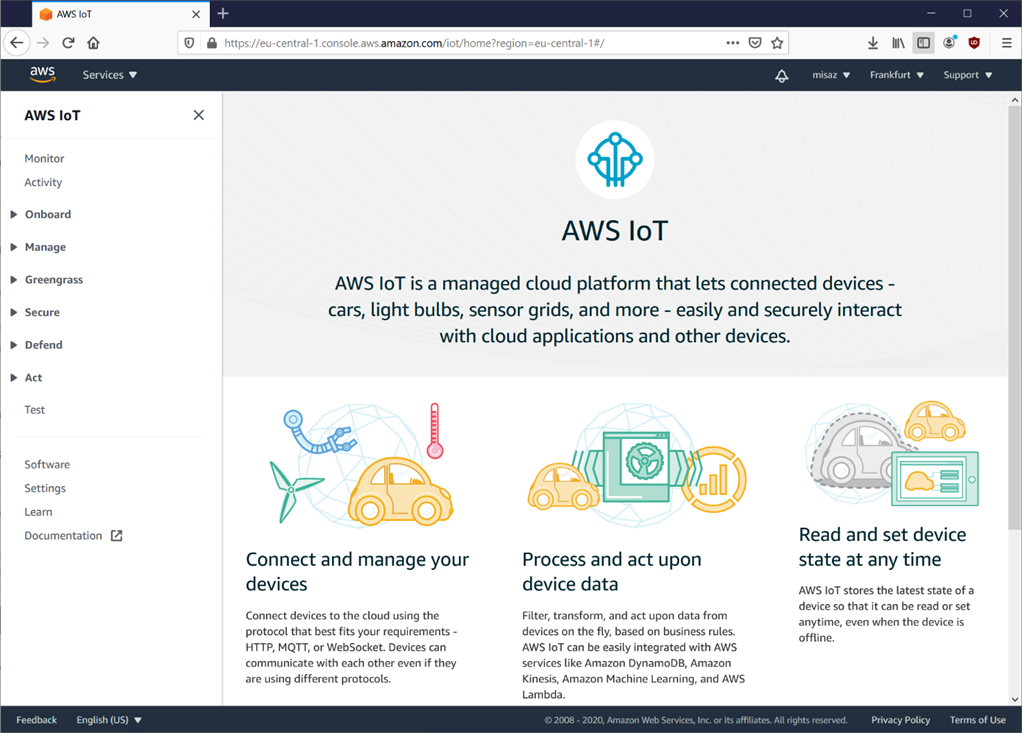Click the AWS logo home icon
Screen dimensions: 1022x733
(42, 75)
